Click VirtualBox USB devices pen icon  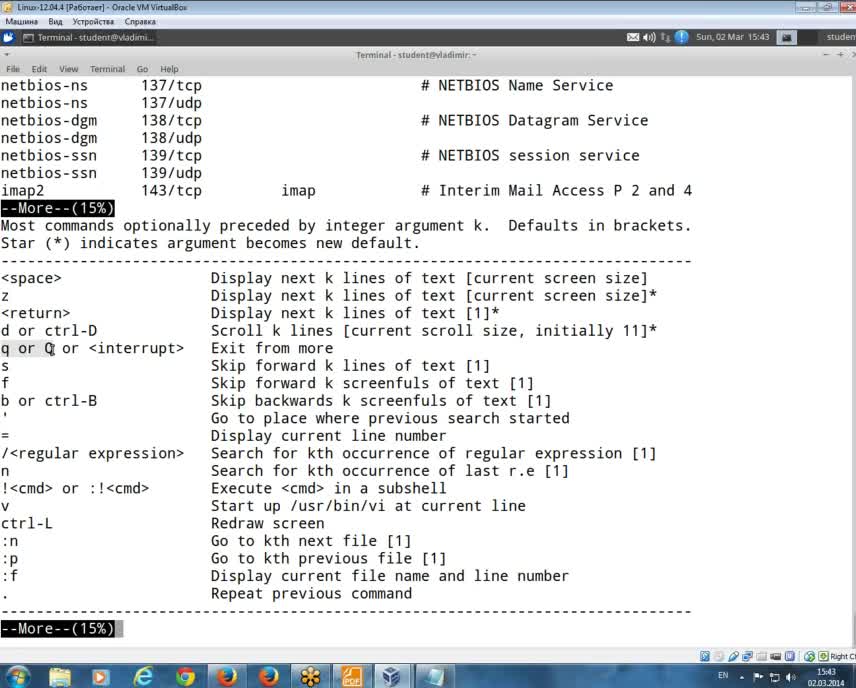pyautogui.click(x=733, y=656)
